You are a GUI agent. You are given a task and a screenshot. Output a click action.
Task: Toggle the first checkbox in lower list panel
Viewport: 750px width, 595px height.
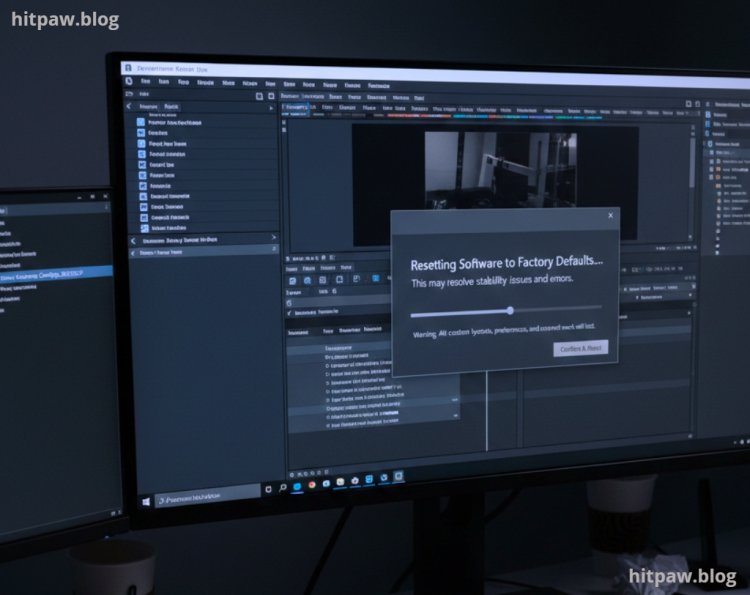329,366
